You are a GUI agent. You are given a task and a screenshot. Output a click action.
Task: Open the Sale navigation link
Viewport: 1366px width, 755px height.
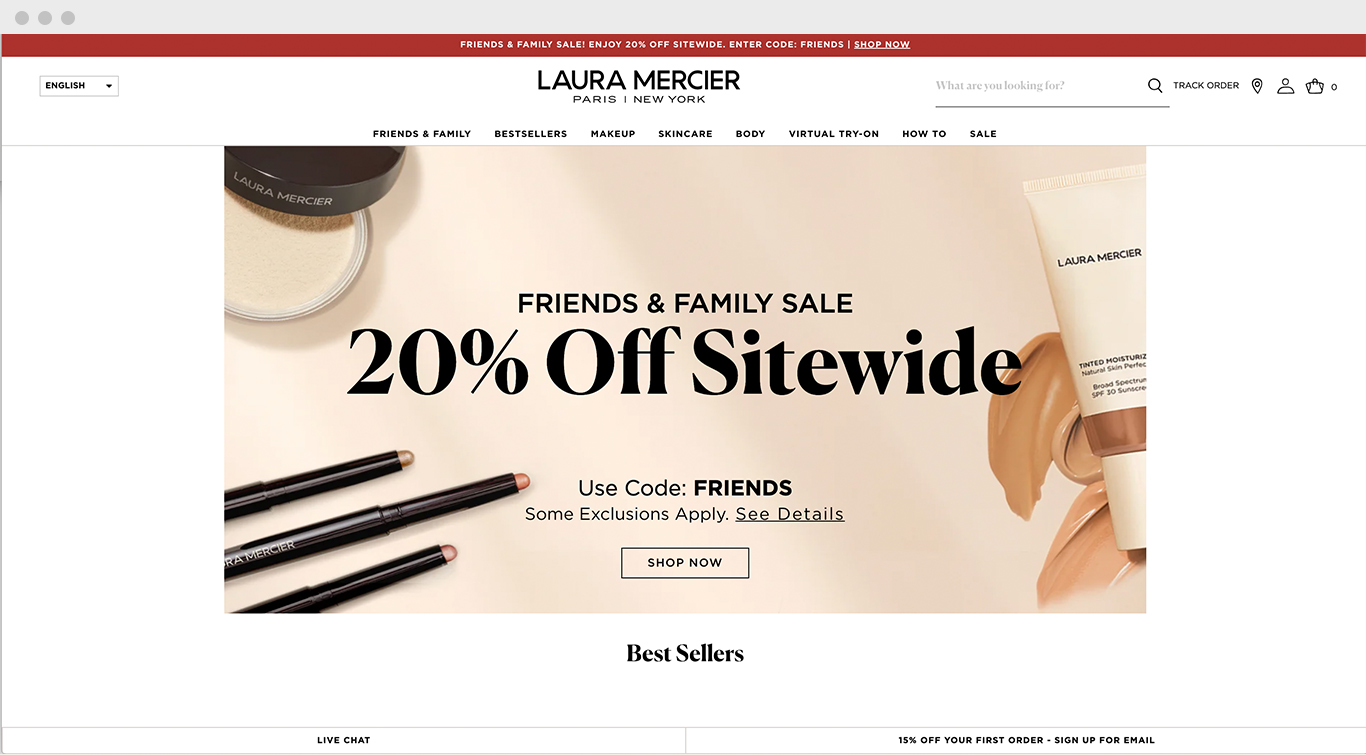(983, 134)
